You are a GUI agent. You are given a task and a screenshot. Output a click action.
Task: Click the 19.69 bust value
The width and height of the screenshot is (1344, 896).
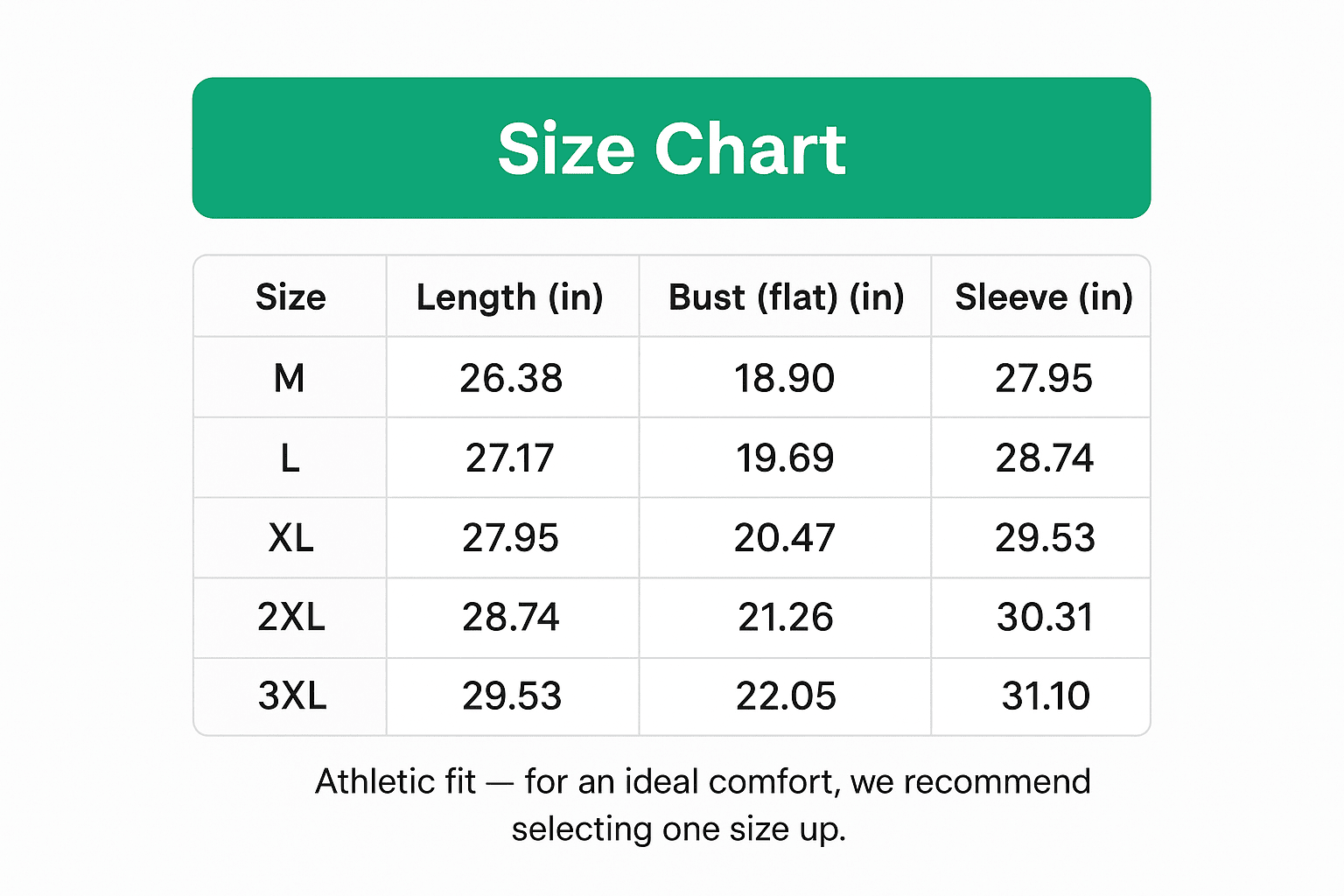click(785, 458)
